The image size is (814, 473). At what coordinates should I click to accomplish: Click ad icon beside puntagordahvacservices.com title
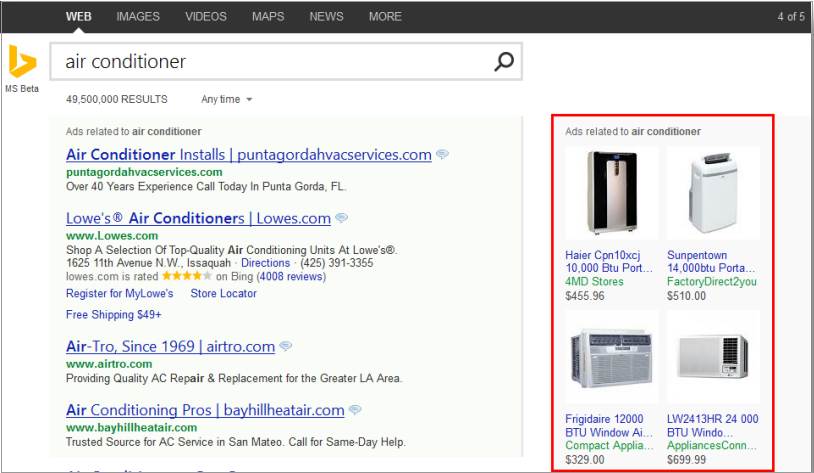[442, 155]
